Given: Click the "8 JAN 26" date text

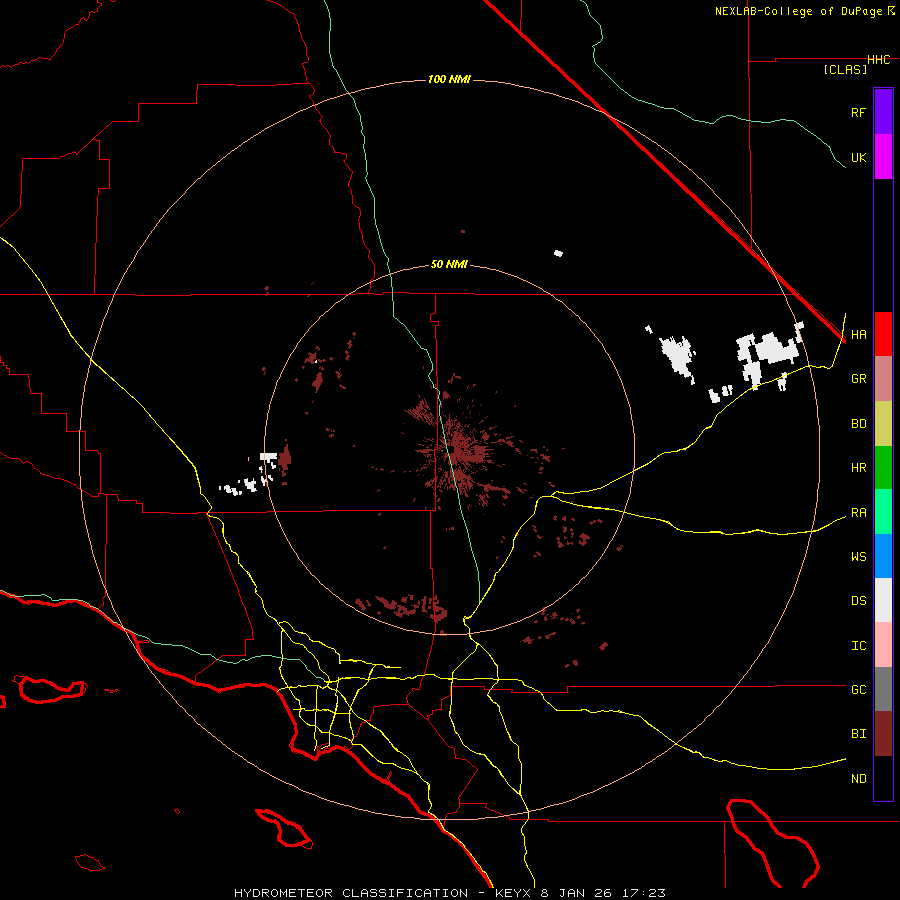Looking at the screenshot, I should (x=577, y=893).
